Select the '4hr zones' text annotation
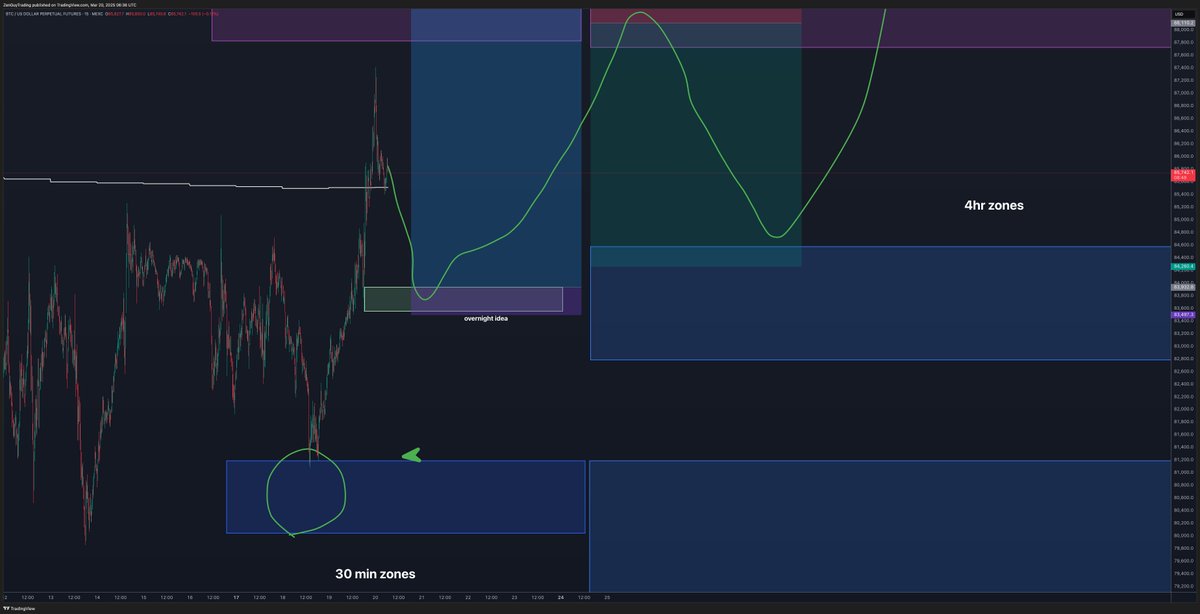The width and height of the screenshot is (1200, 614). pos(993,205)
